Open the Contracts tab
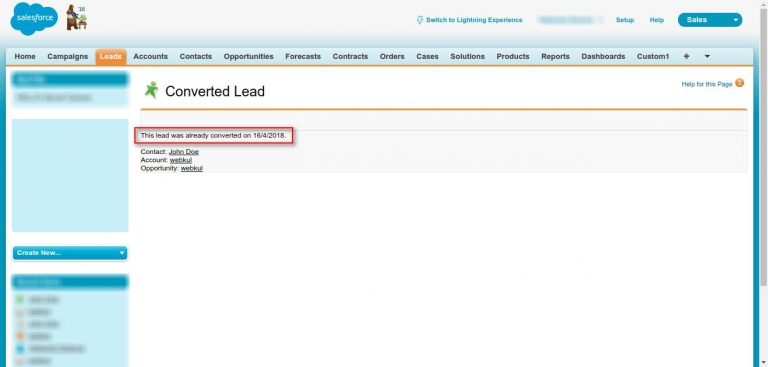Image resolution: width=768 pixels, height=367 pixels. 350,56
